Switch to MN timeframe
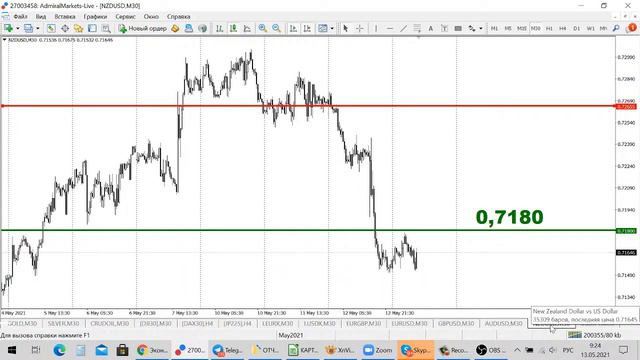This screenshot has width=640, height=360. click(603, 28)
